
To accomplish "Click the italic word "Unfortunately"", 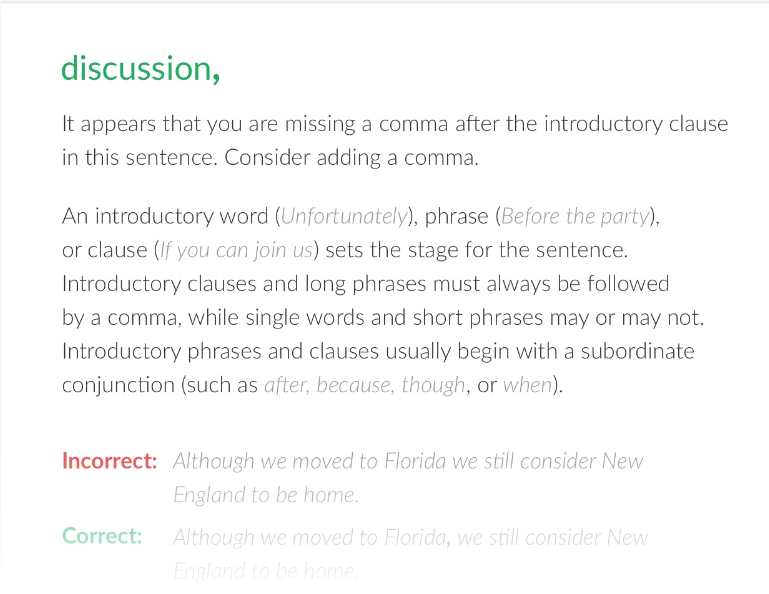I will 344,216.
